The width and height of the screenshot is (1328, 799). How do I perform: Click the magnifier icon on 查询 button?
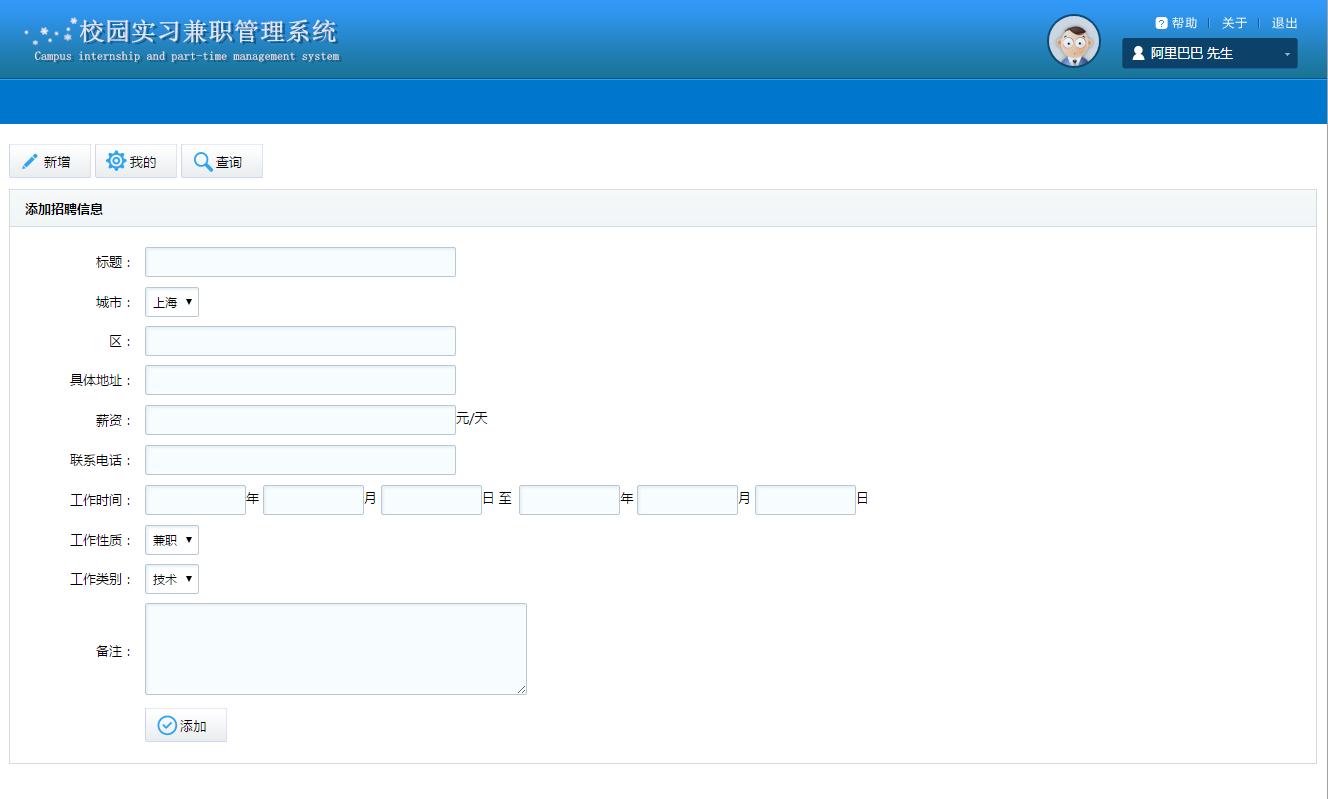(203, 161)
